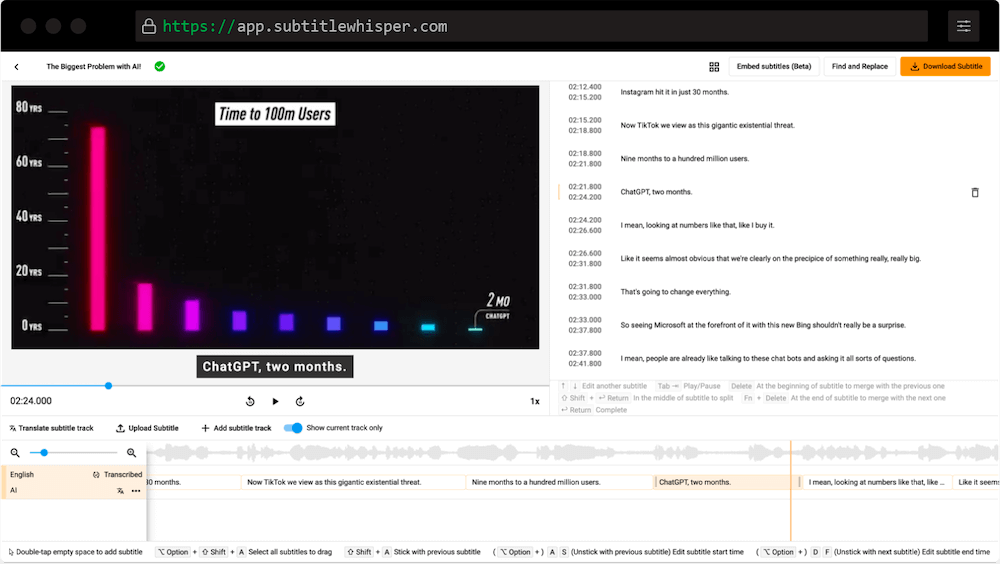This screenshot has height=564, width=1000.
Task: Select subtitle 'That's going to change everything.'
Action: pyautogui.click(x=675, y=292)
